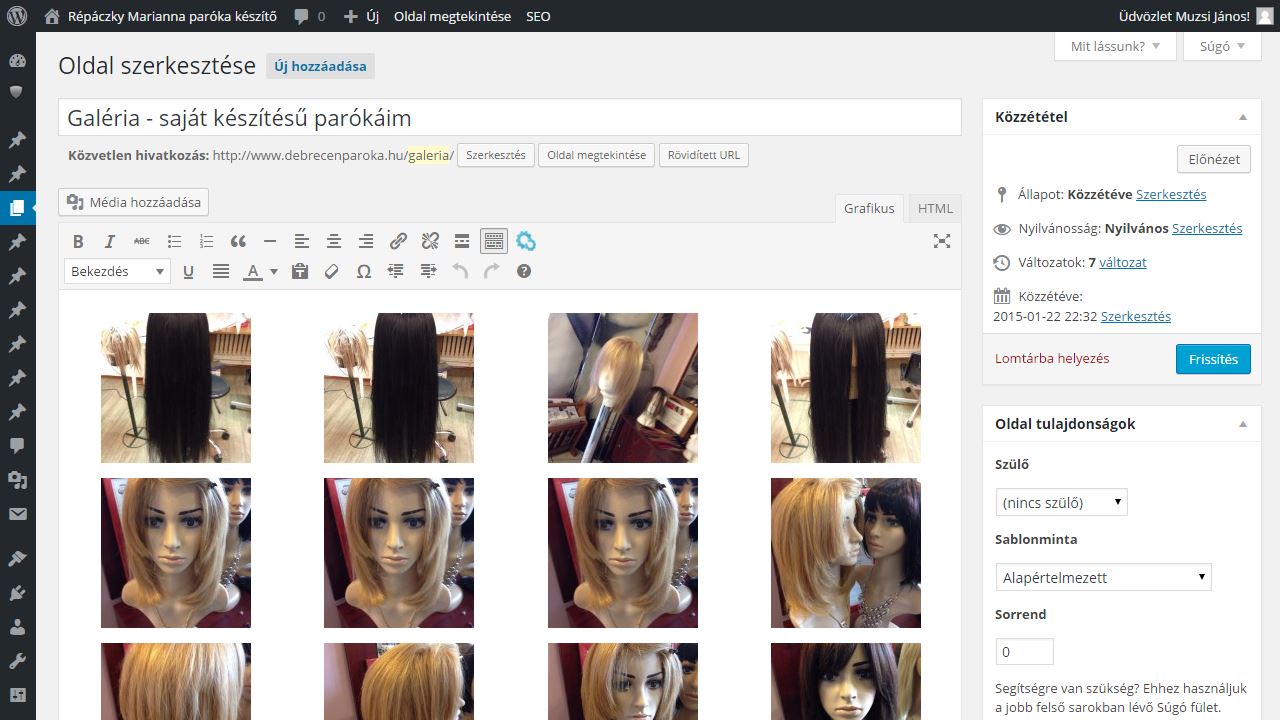The width and height of the screenshot is (1280, 720).
Task: Increase the paragraph indent
Action: [x=428, y=271]
